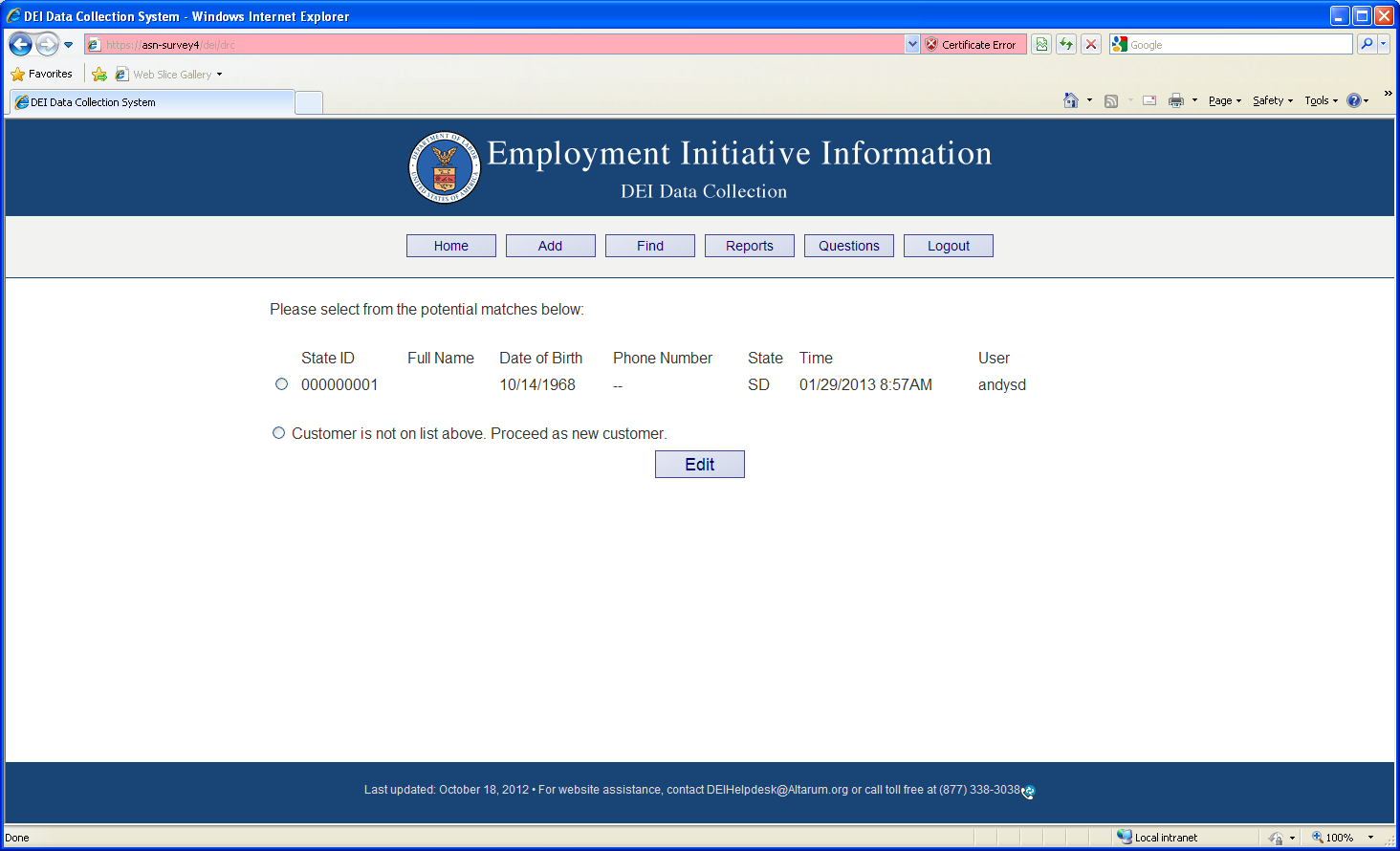Click the 'Please select from the potential matches below' text
Image resolution: width=1400 pixels, height=851 pixels.
coord(427,310)
